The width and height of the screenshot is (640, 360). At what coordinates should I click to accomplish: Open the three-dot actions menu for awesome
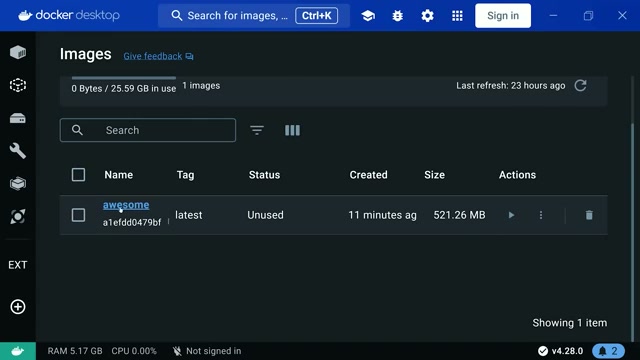point(541,215)
